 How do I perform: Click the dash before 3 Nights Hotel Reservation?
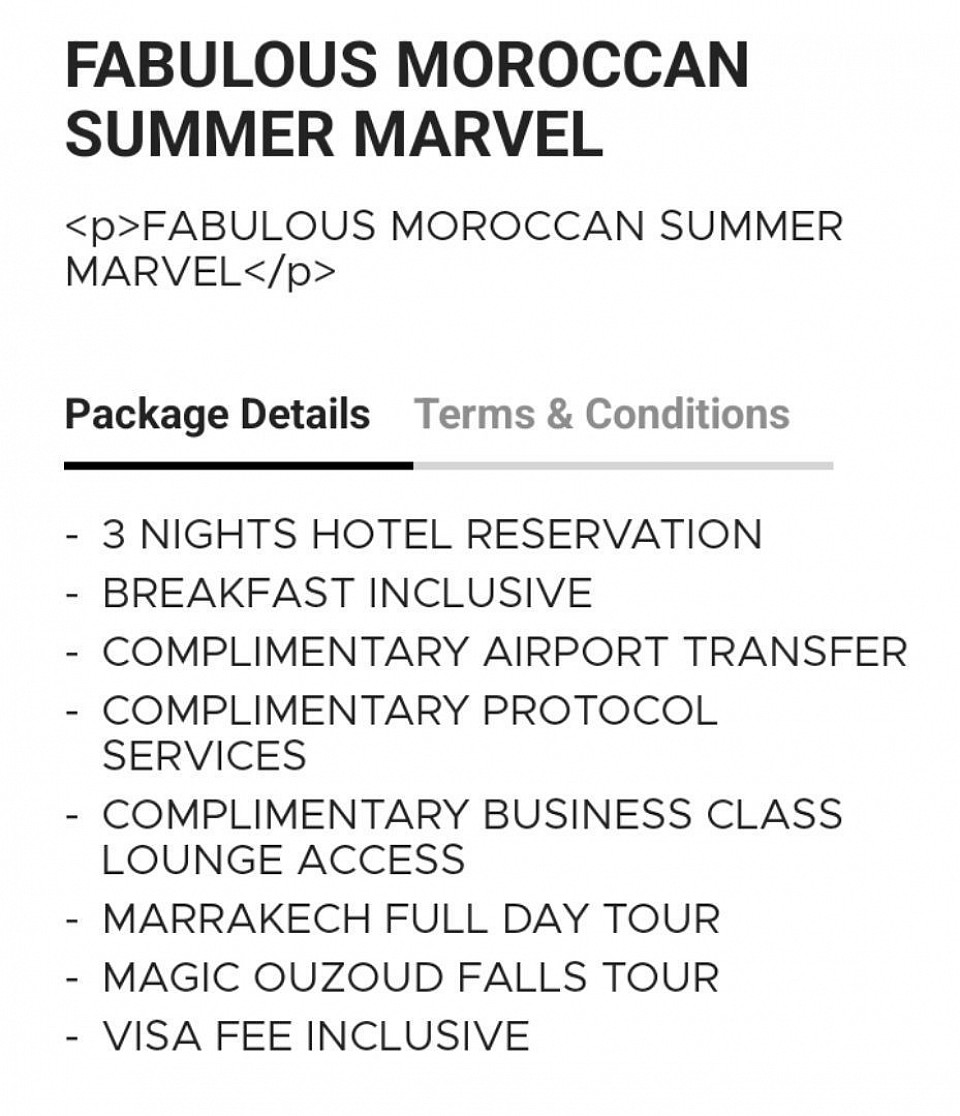coord(71,535)
